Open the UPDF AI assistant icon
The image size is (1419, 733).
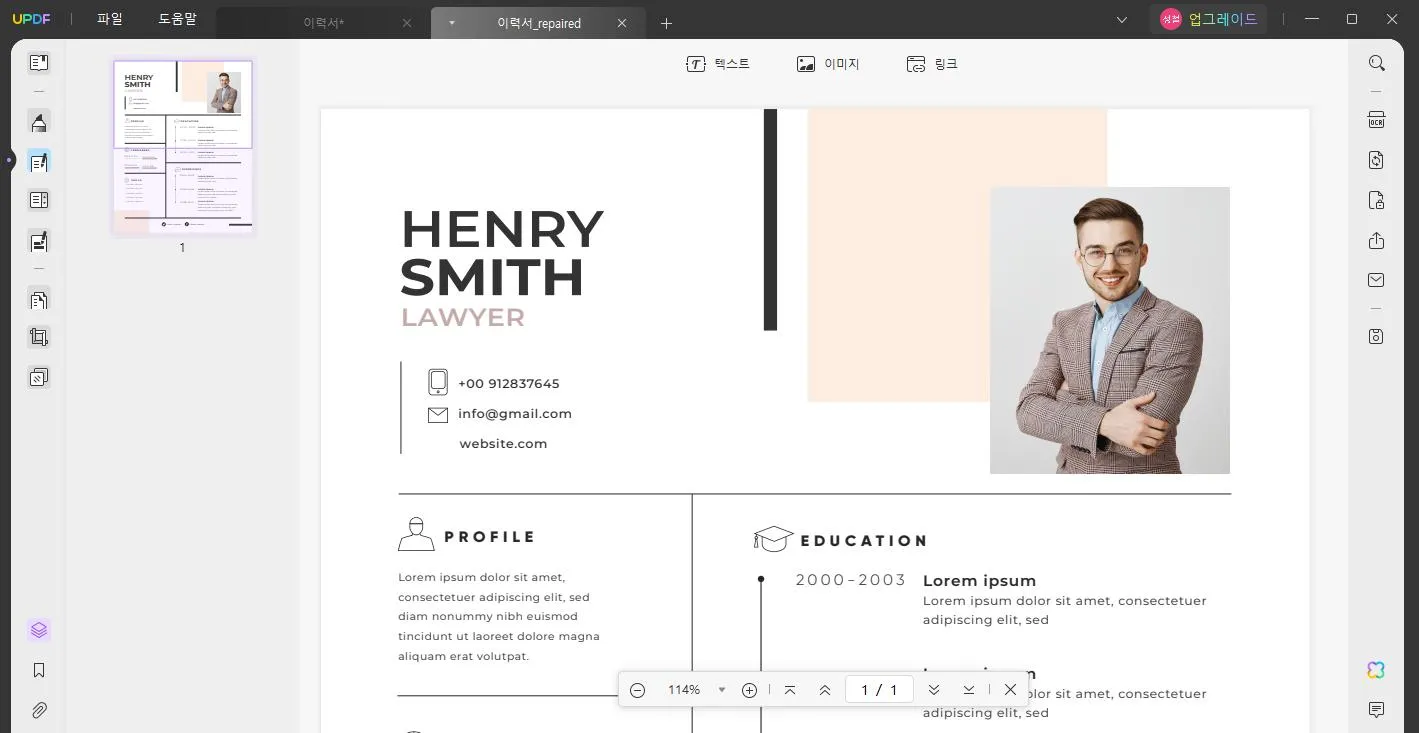(1377, 670)
